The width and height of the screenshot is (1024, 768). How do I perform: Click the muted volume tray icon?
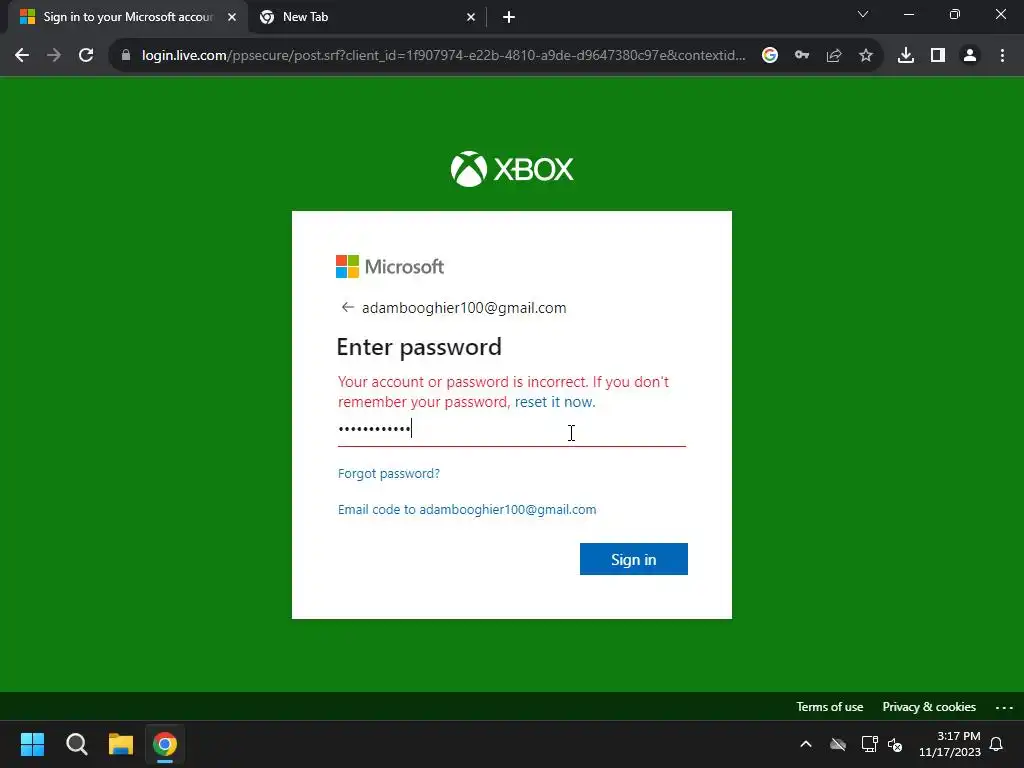(895, 744)
